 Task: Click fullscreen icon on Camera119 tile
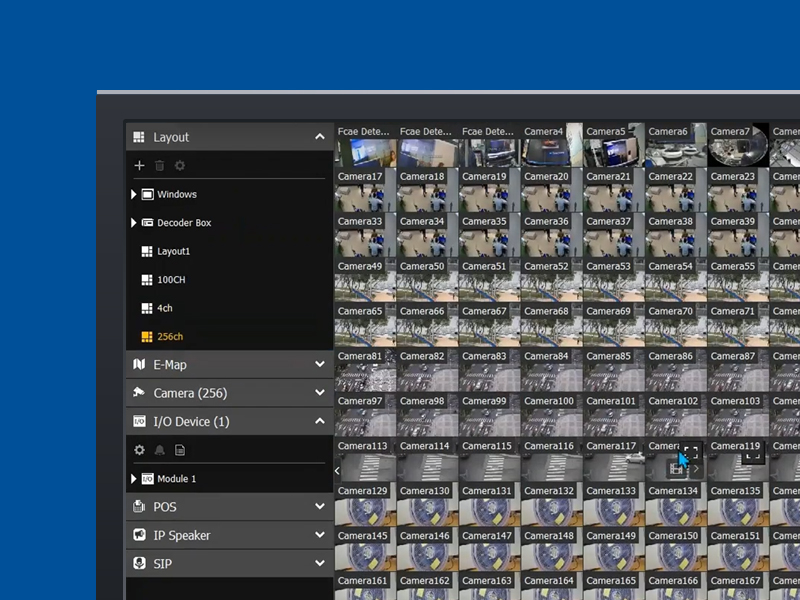[x=753, y=453]
